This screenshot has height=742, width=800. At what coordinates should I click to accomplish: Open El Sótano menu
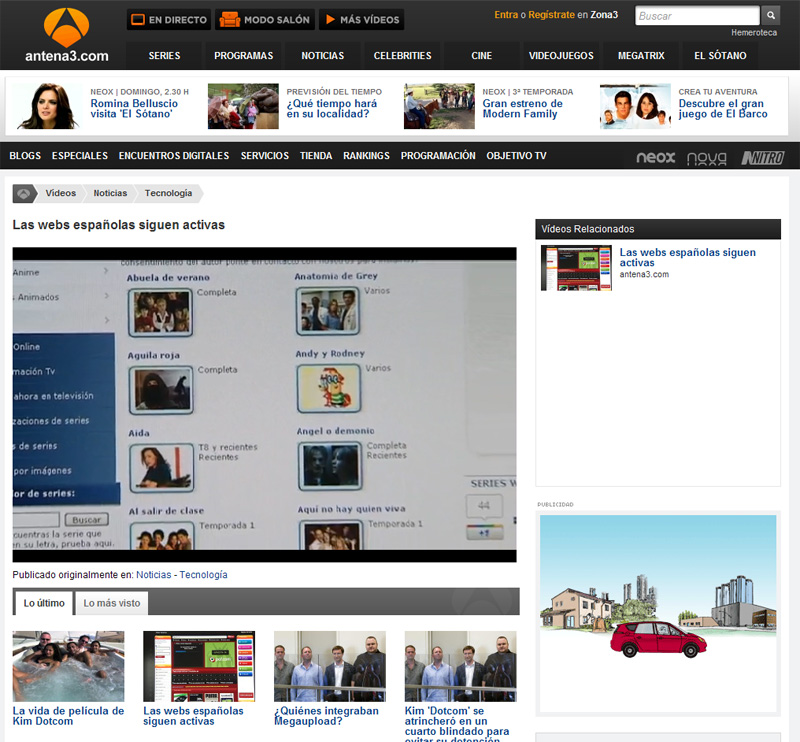pos(720,56)
